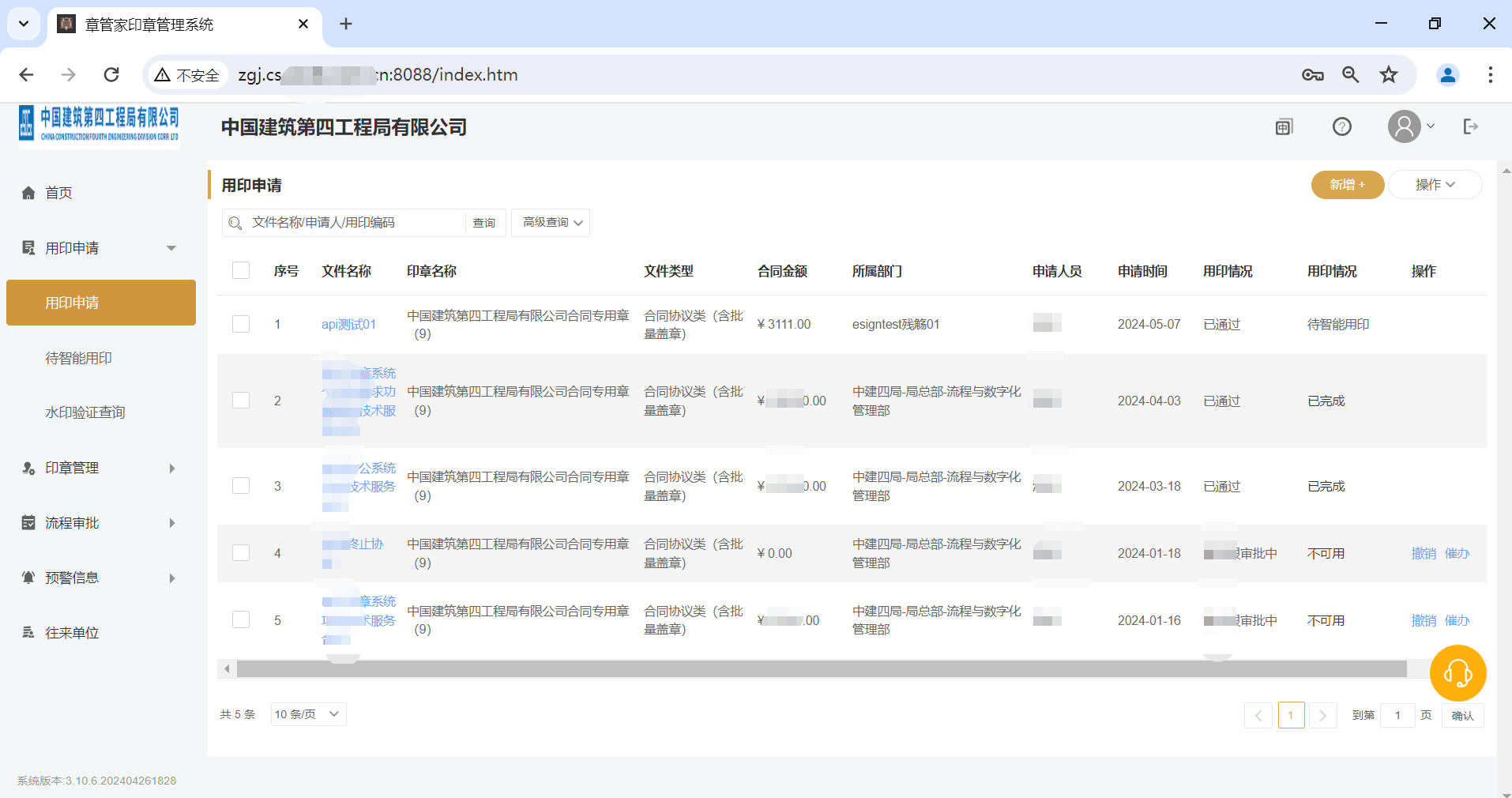1512x798 pixels.
Task: Open the api测试01 file link
Action: click(x=348, y=324)
